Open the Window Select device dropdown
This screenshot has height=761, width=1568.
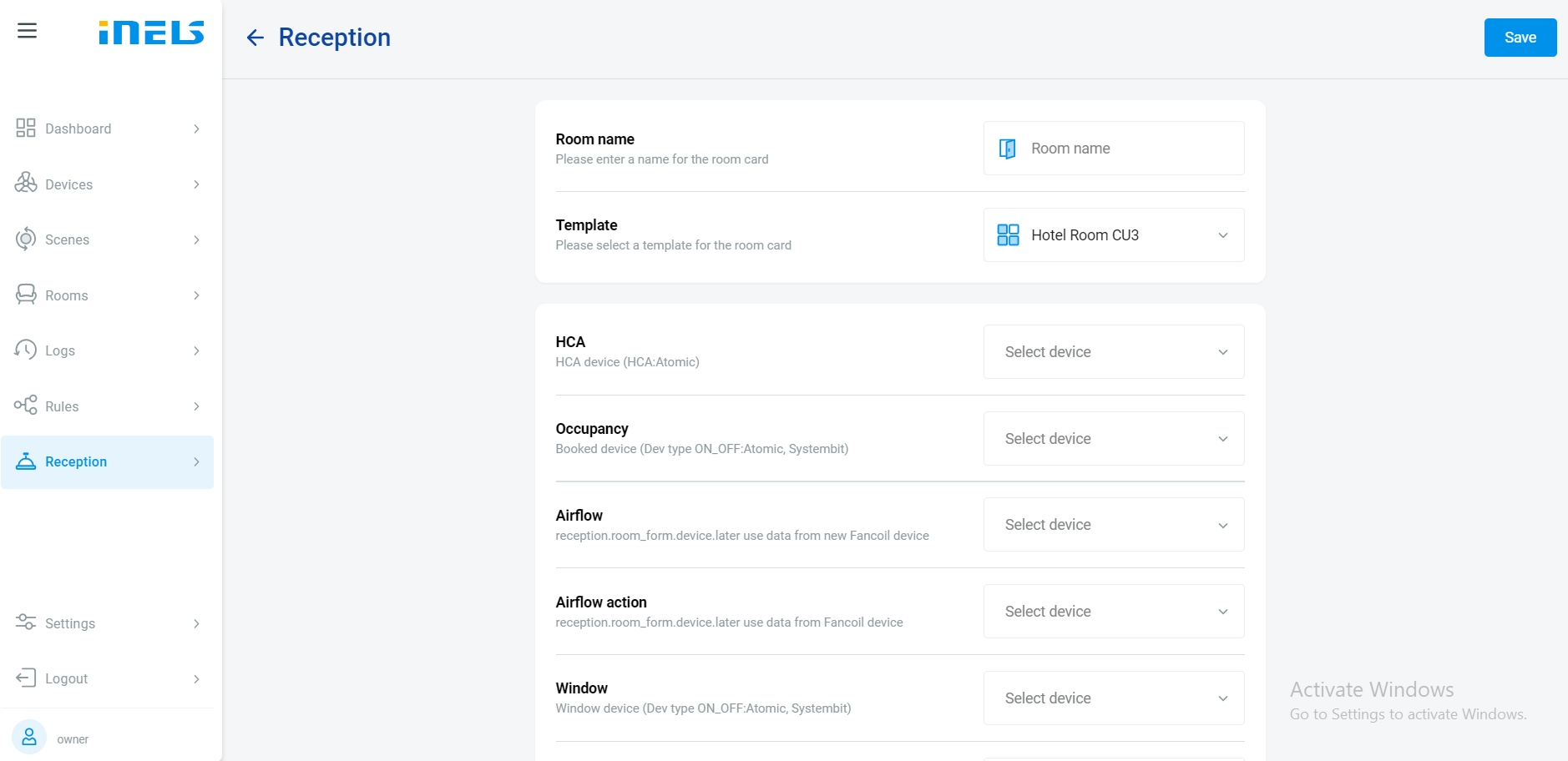point(1113,698)
